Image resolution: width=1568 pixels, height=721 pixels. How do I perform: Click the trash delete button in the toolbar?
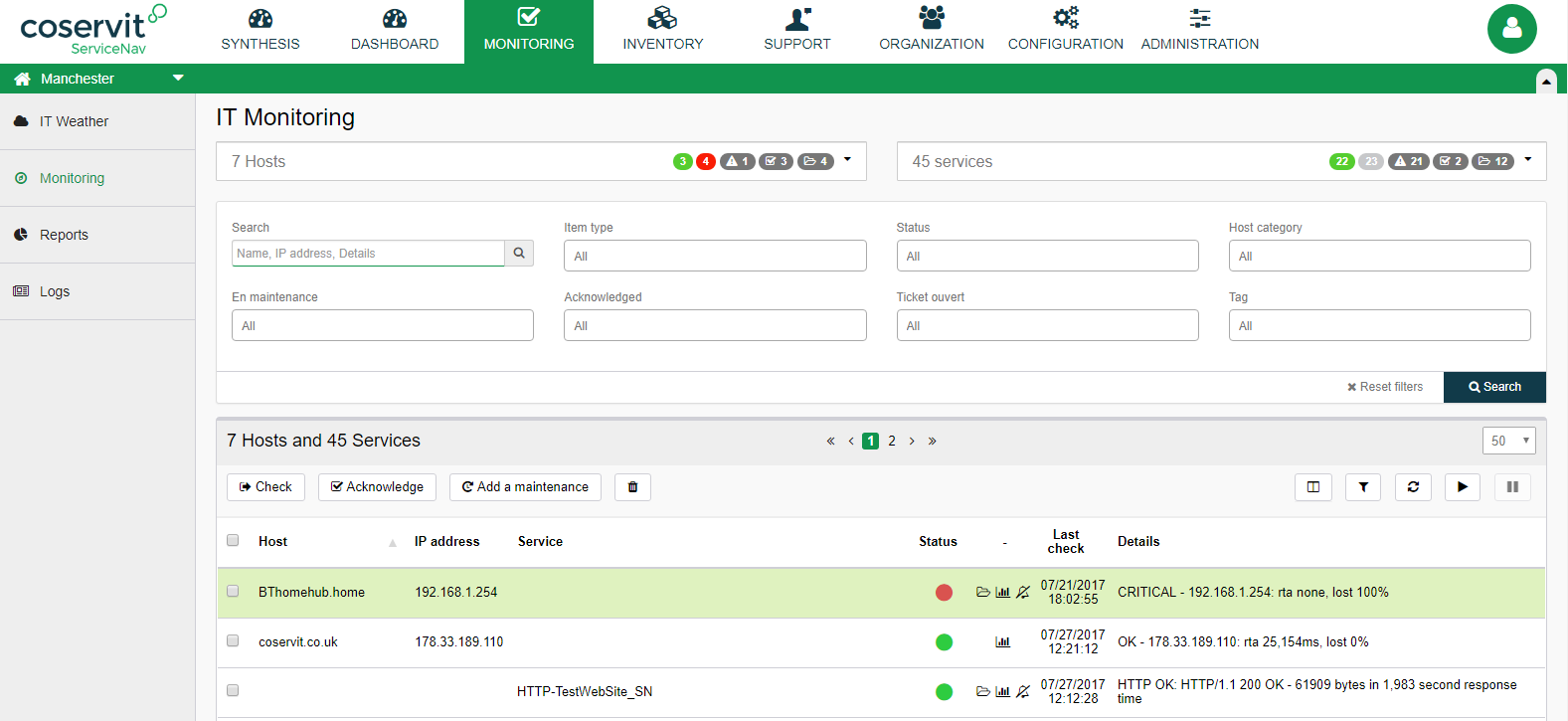click(632, 487)
